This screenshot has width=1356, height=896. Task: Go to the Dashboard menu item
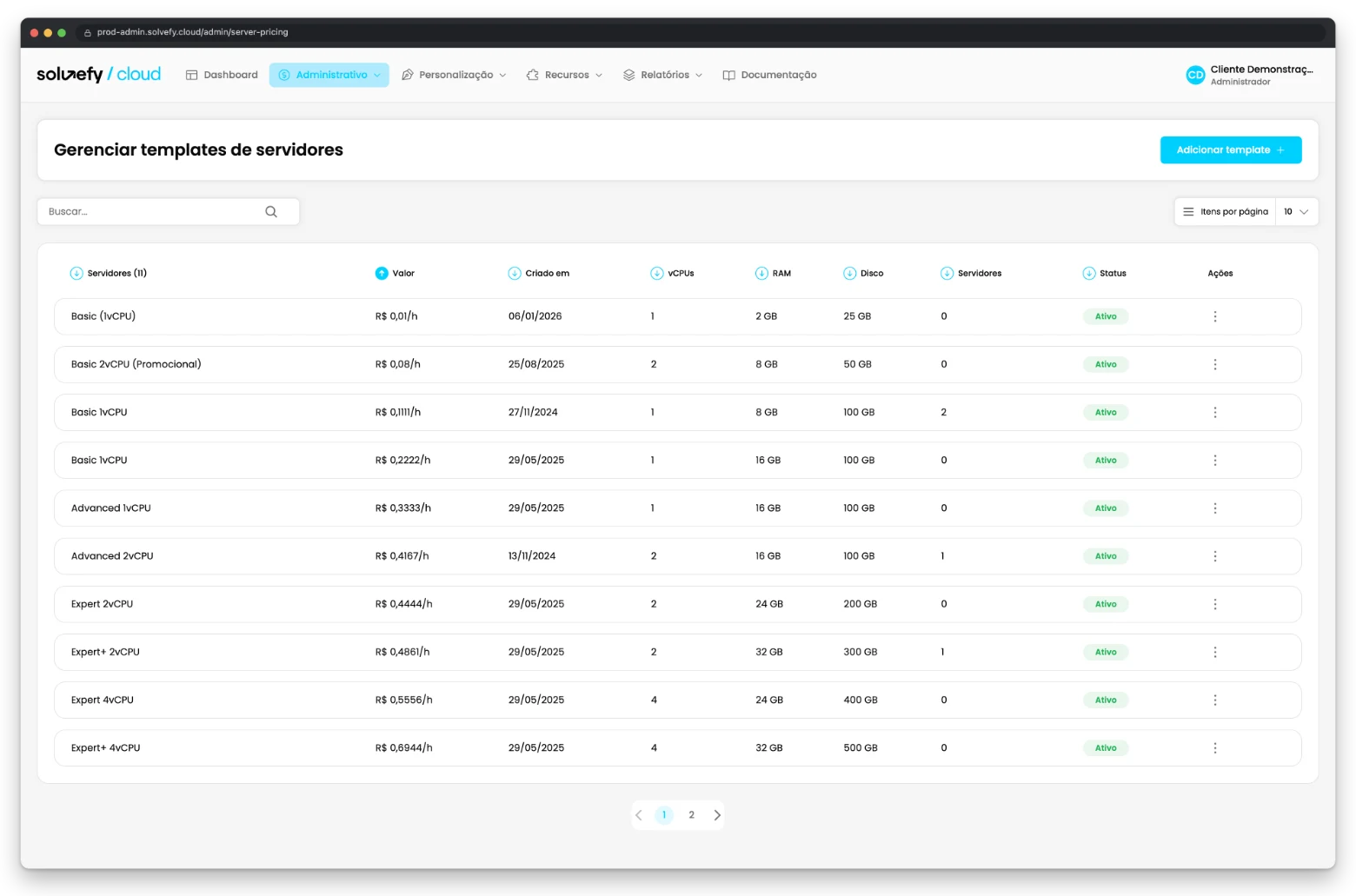222,75
